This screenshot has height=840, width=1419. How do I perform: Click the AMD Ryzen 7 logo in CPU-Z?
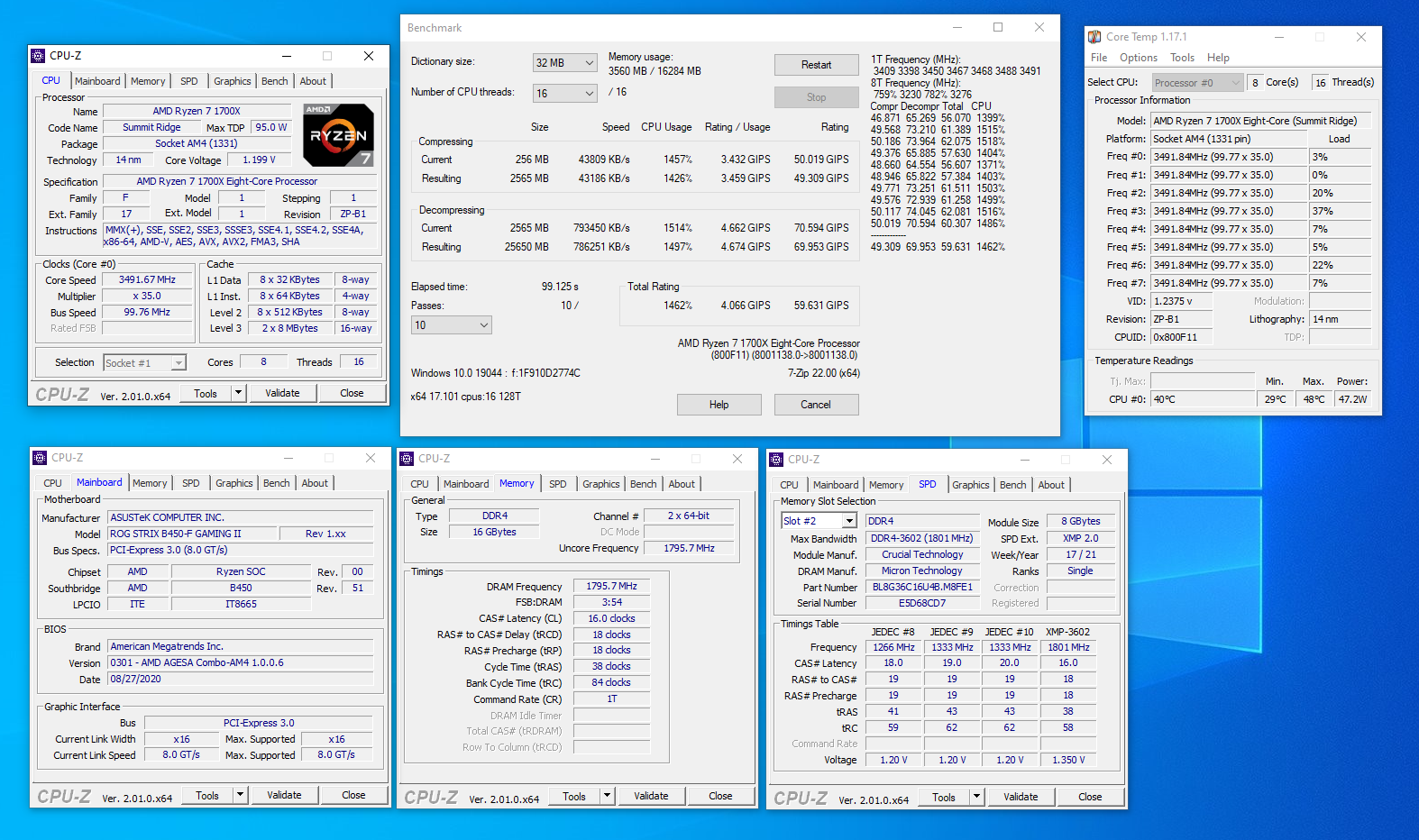tap(338, 135)
